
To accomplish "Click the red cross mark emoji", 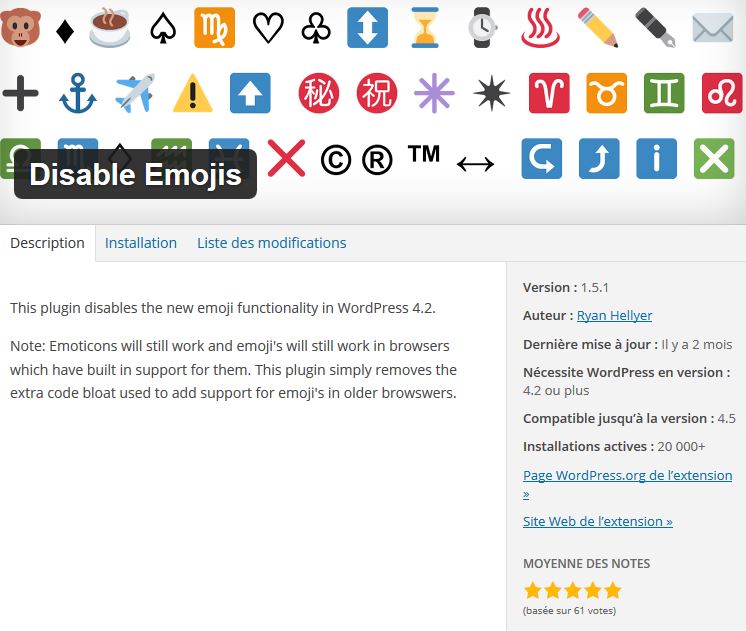I will click(286, 158).
